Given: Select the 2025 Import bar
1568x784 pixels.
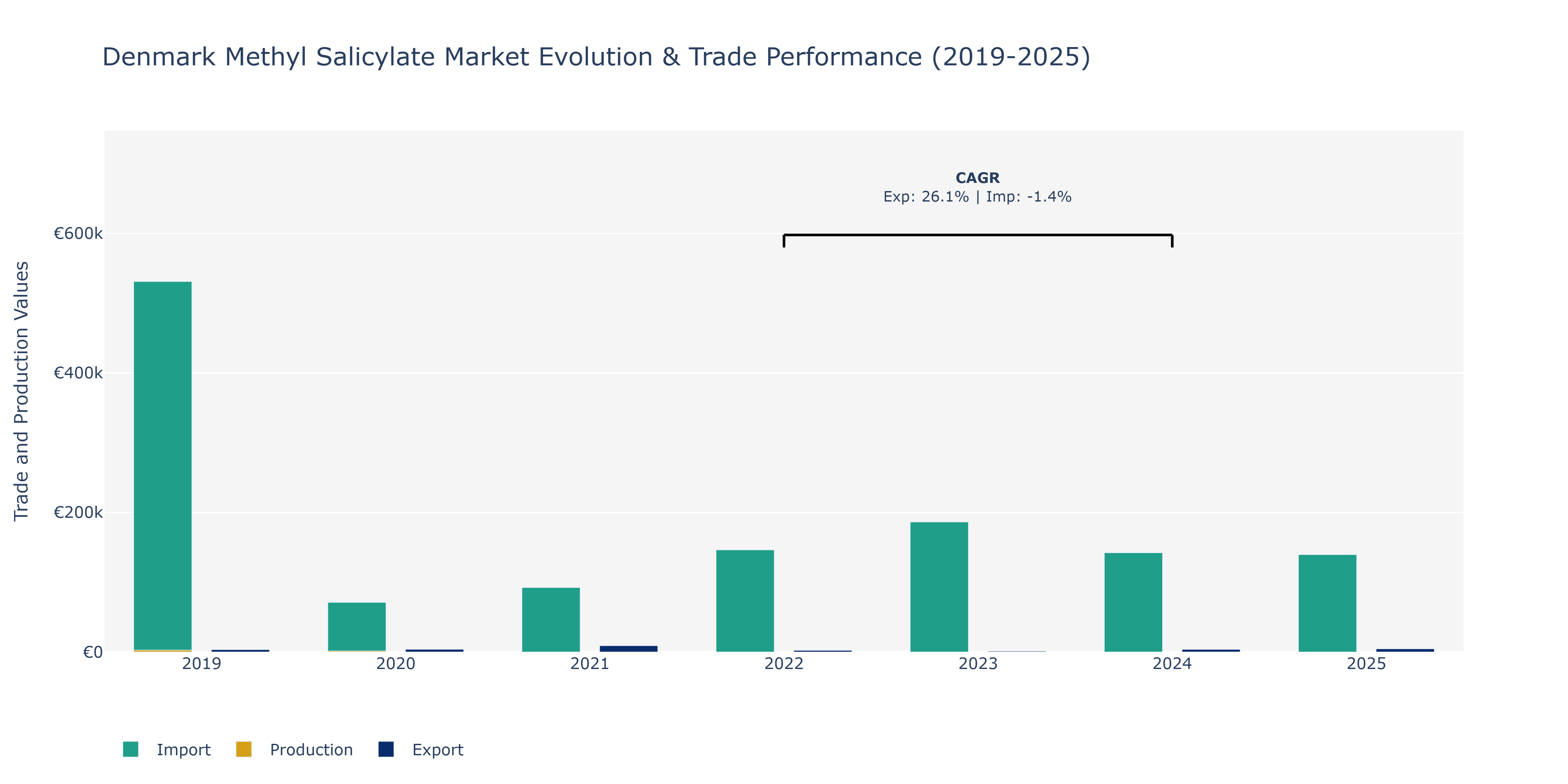Looking at the screenshot, I should pyautogui.click(x=1328, y=603).
